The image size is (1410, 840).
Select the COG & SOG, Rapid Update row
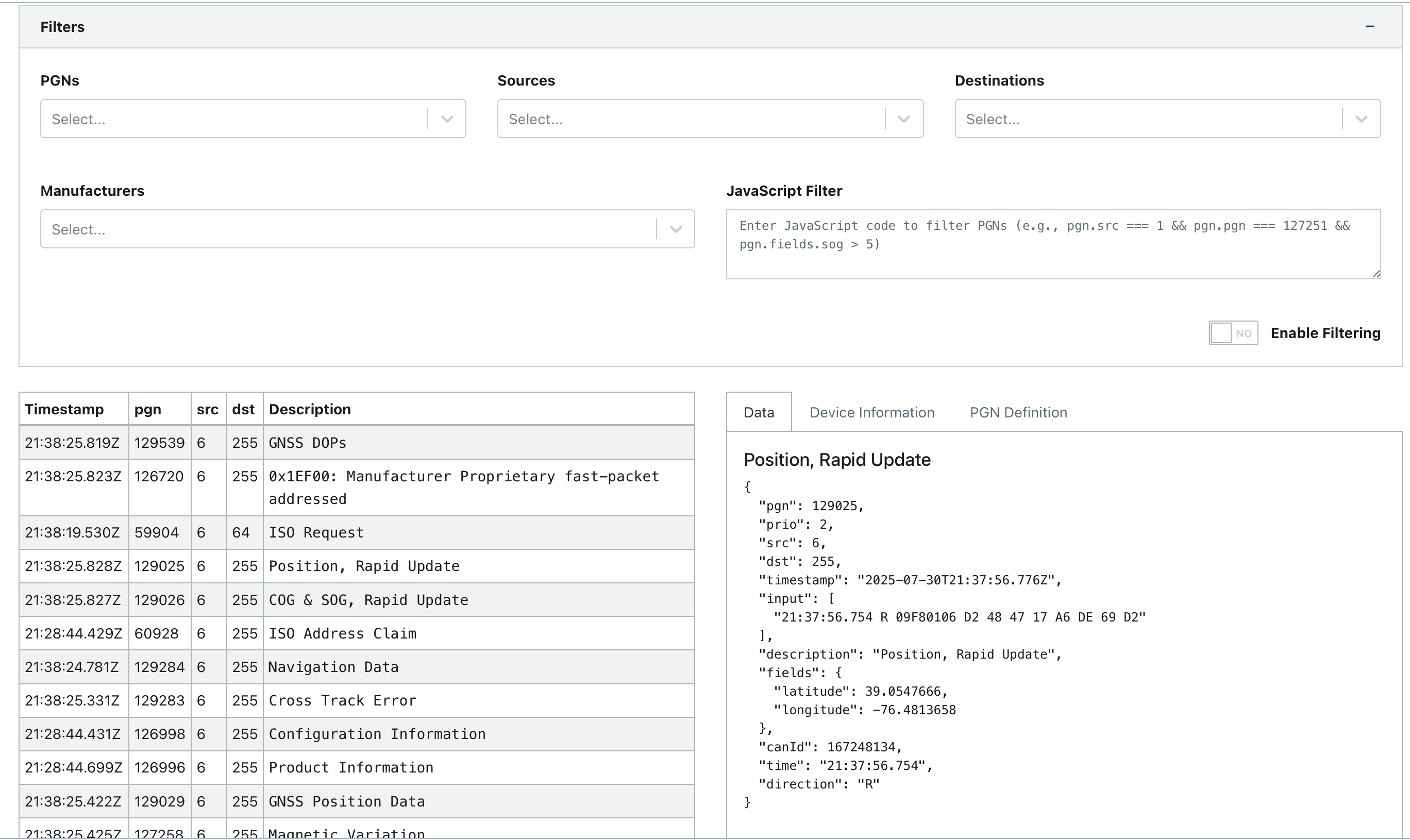click(357, 600)
